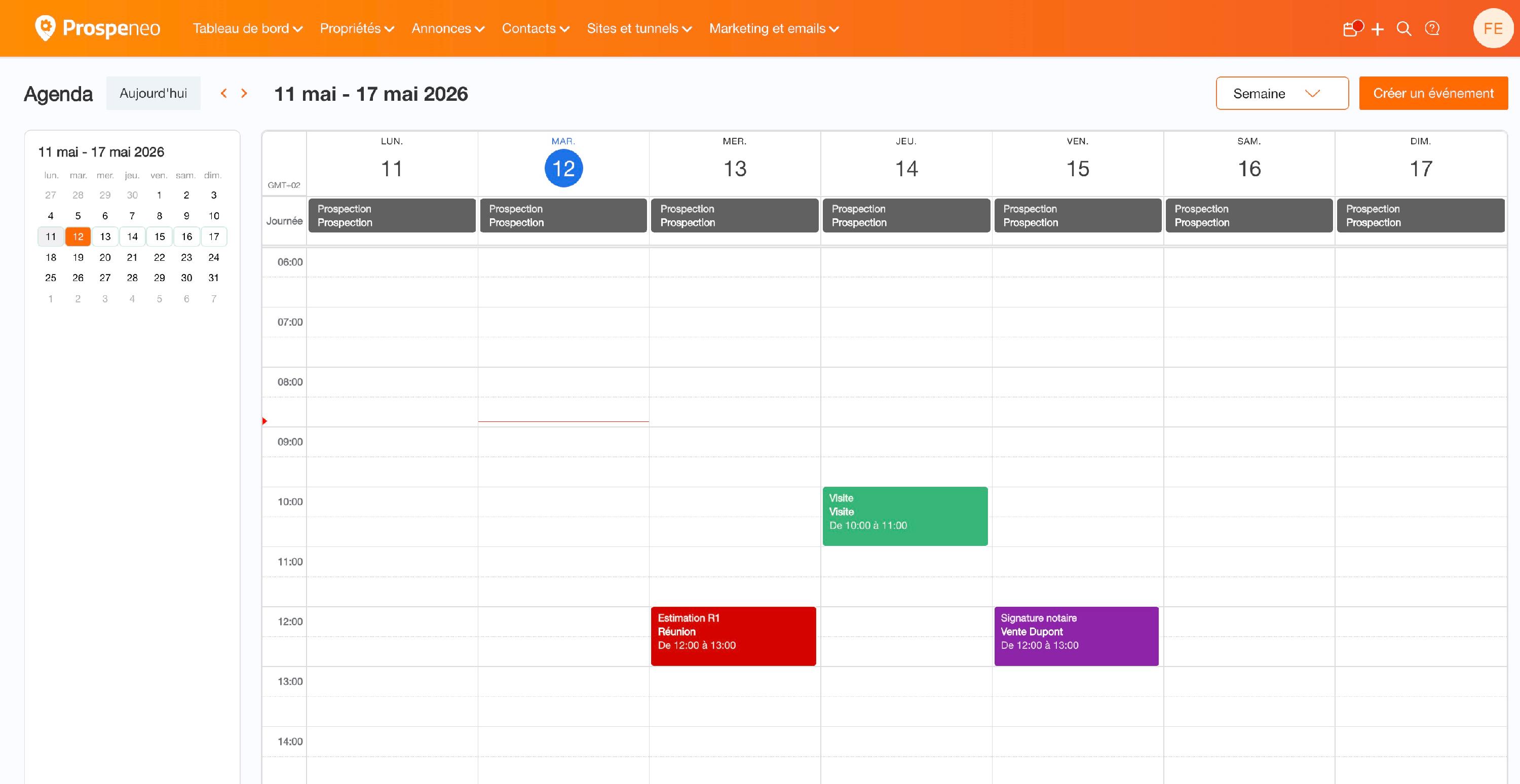Click the Journée all-day row label
The width and height of the screenshot is (1520, 784).
[284, 221]
